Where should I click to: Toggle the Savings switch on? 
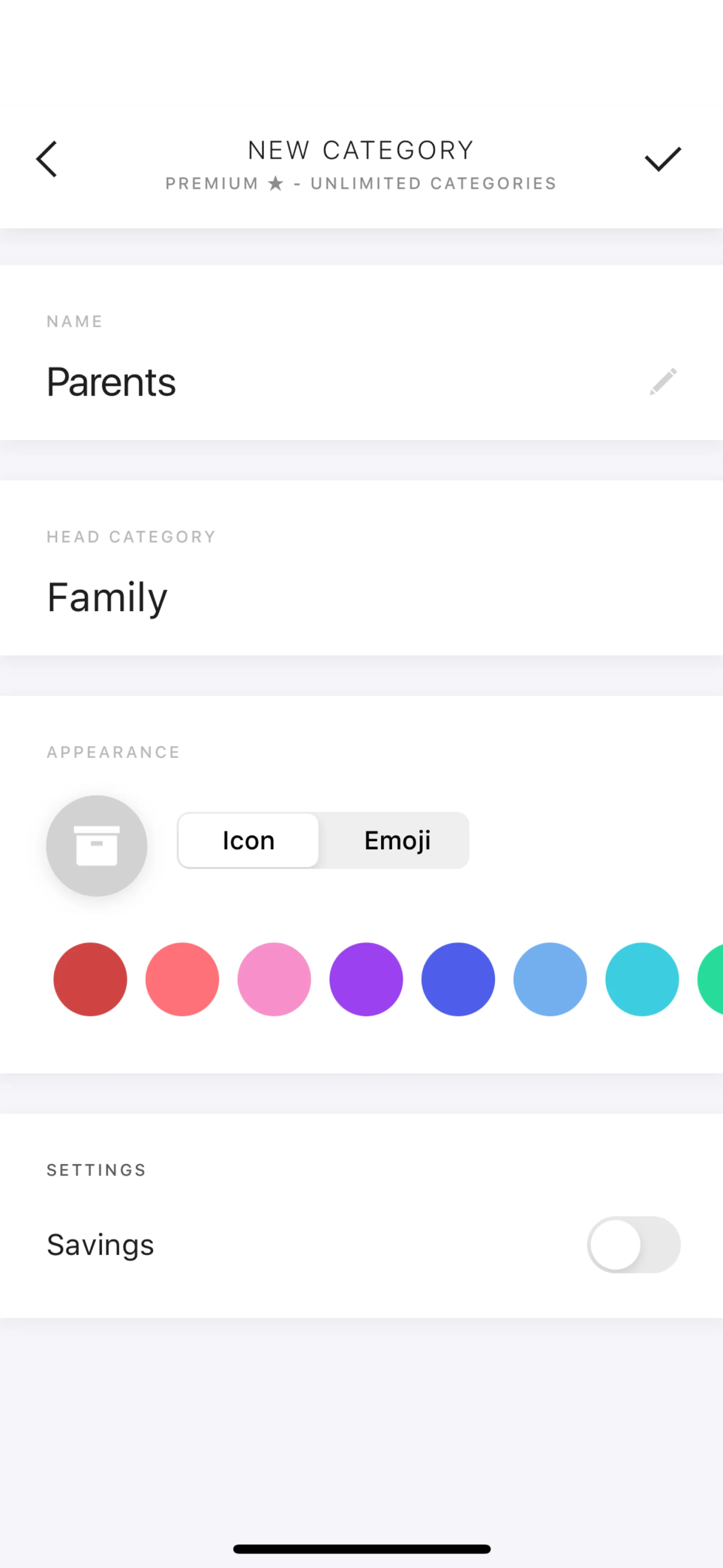pos(633,1244)
